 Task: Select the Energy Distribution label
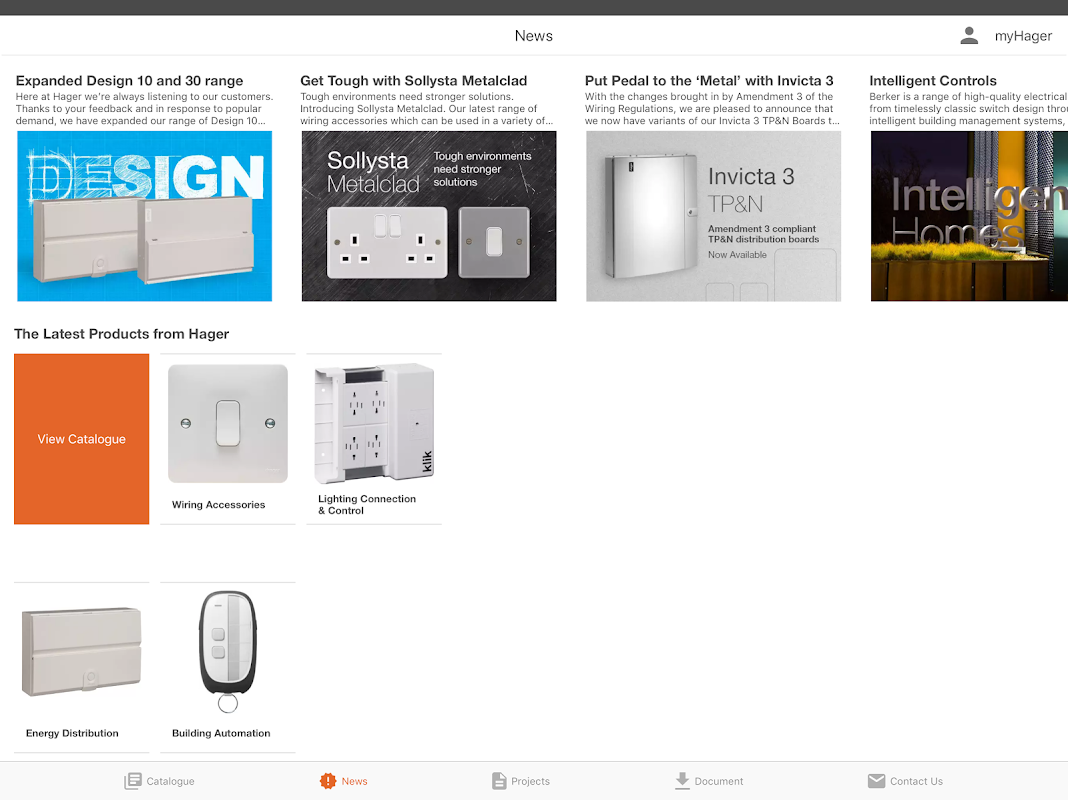pos(72,733)
